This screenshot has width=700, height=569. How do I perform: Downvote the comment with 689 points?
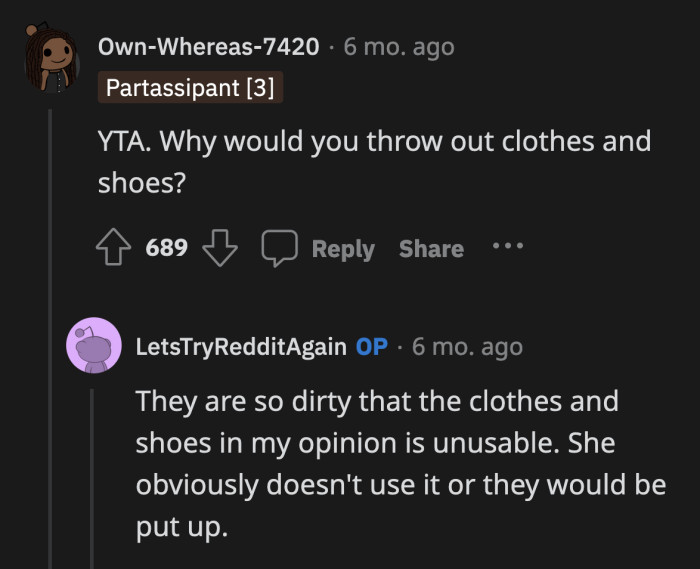[219, 248]
